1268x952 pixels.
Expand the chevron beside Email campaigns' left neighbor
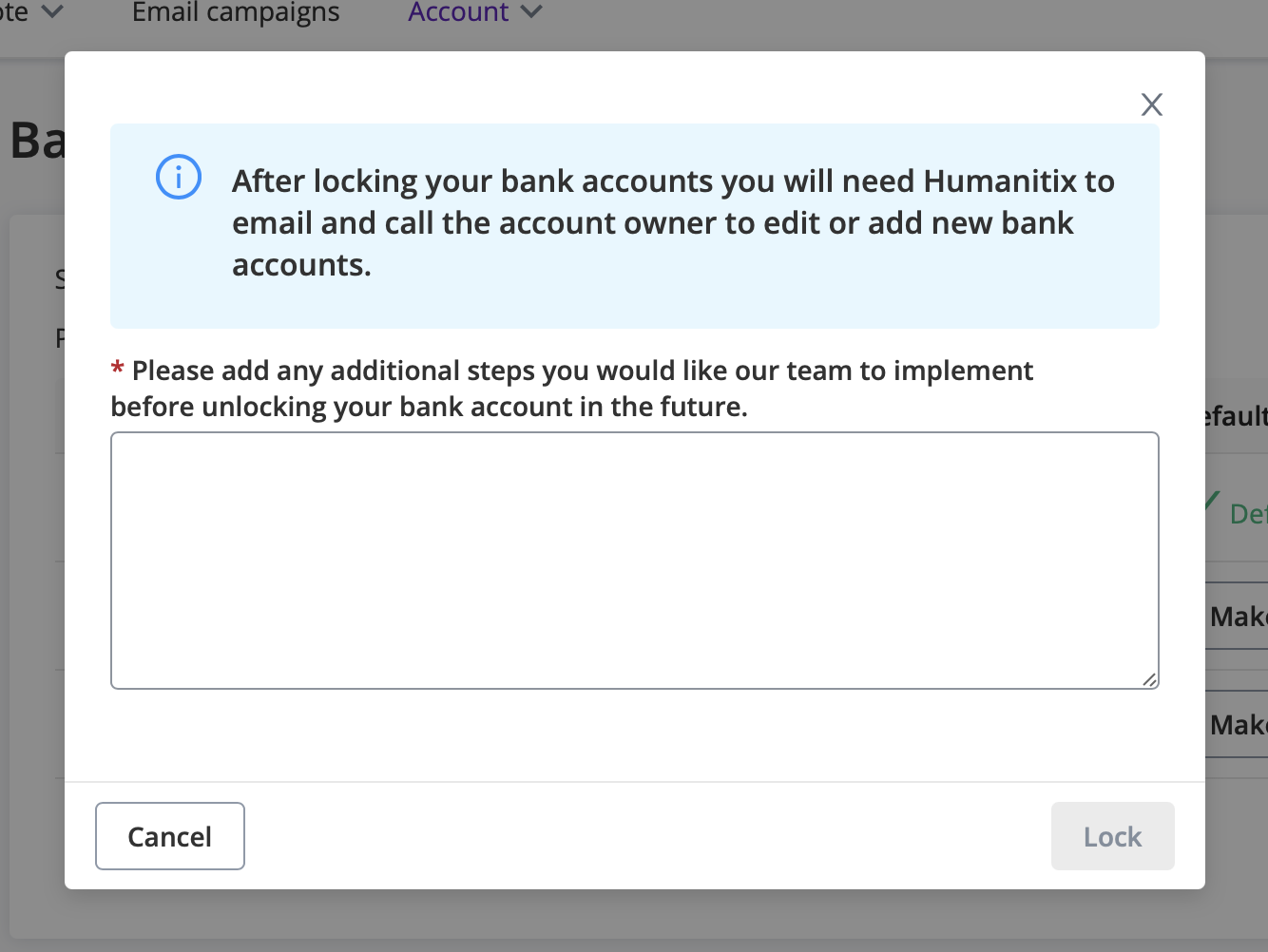52,12
